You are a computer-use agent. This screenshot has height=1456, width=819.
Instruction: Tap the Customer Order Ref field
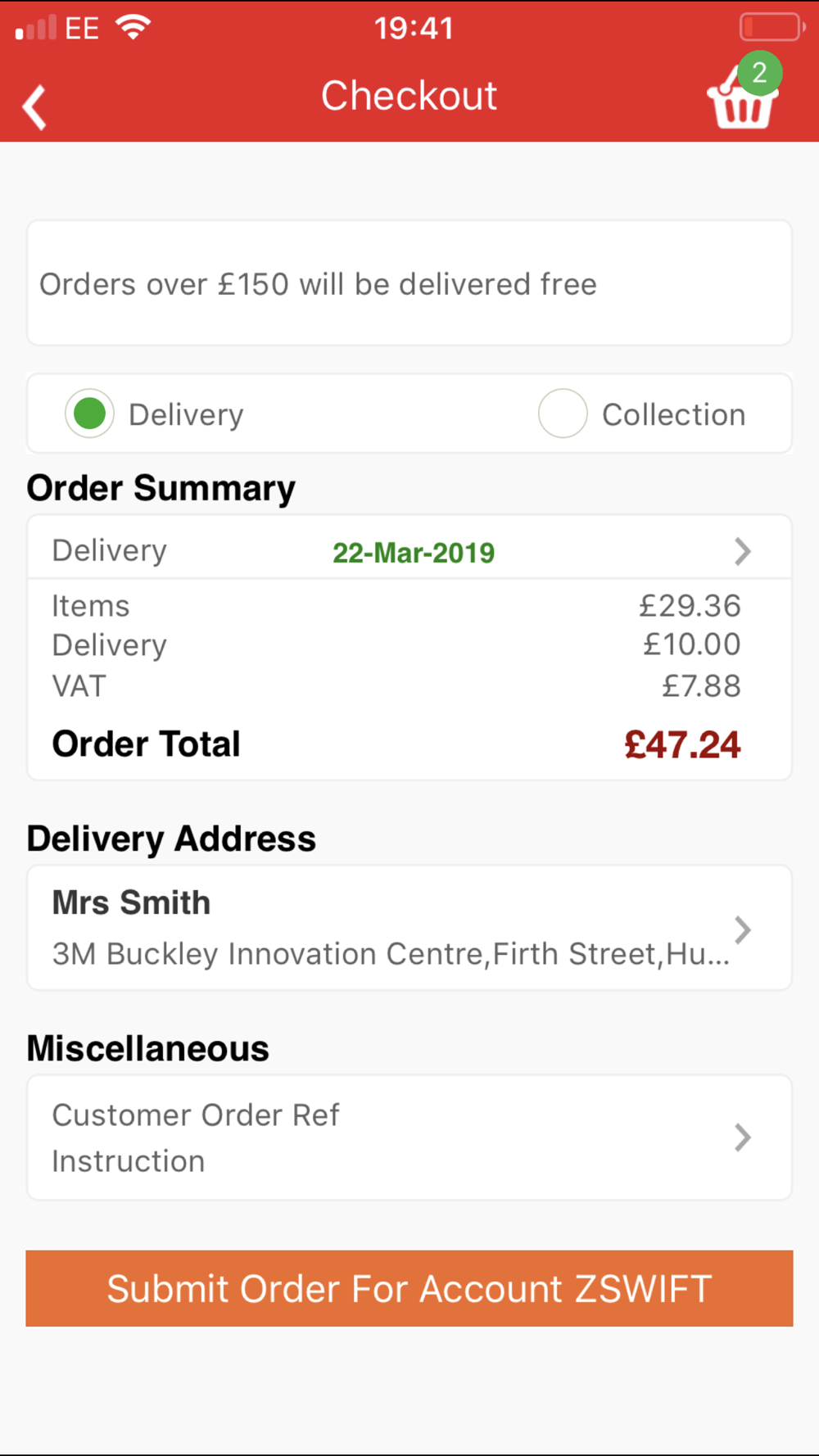pyautogui.click(x=196, y=1115)
